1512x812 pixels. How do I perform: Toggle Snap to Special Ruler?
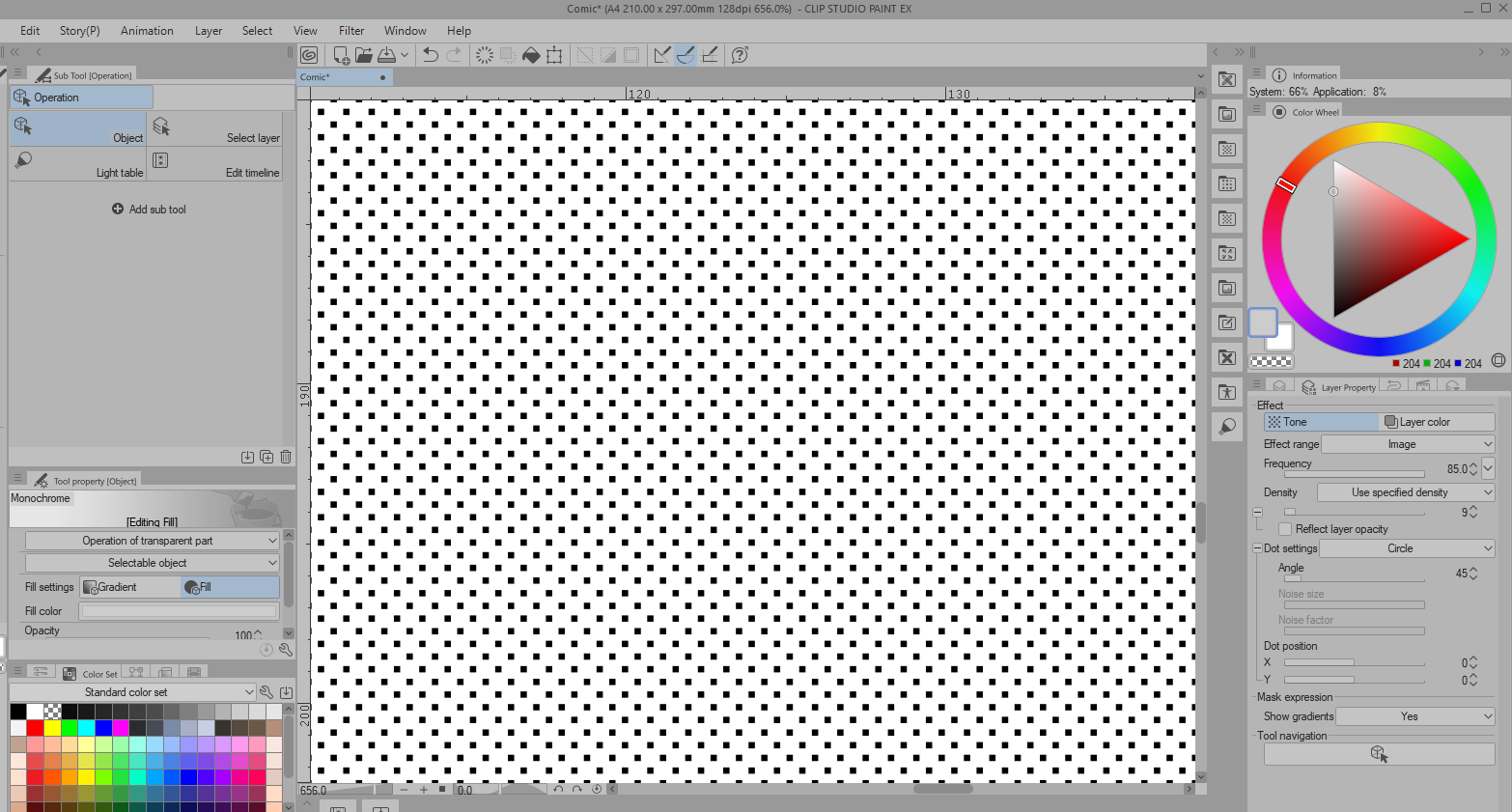coord(686,55)
